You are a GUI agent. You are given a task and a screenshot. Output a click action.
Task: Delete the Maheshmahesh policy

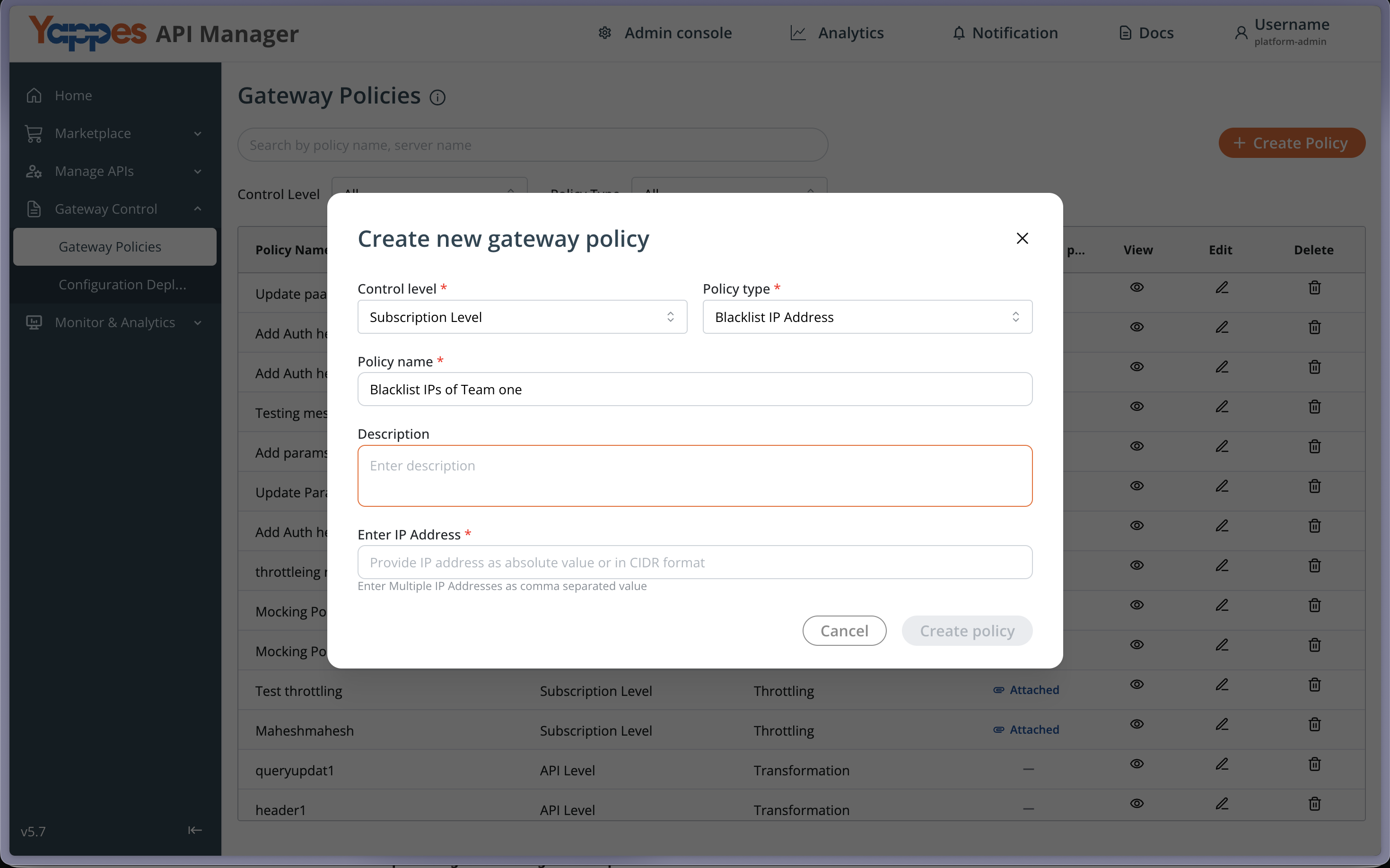(x=1314, y=724)
